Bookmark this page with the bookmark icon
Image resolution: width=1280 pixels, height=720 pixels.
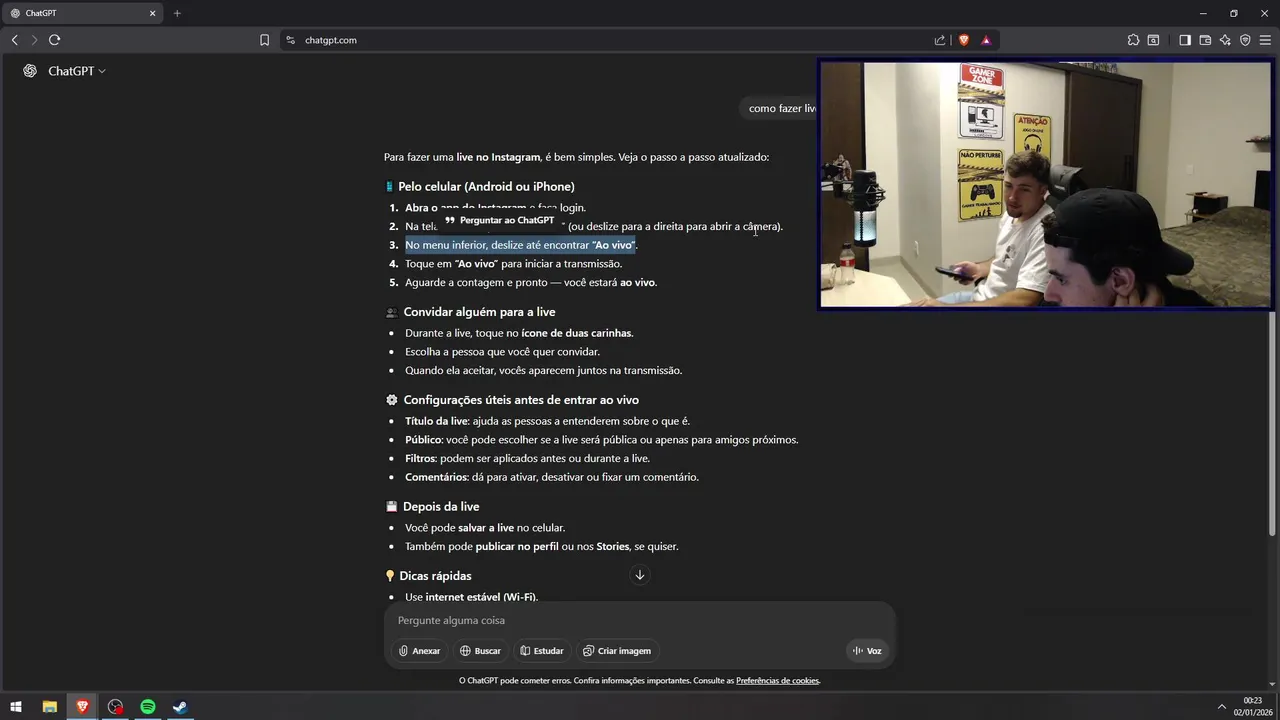click(264, 40)
